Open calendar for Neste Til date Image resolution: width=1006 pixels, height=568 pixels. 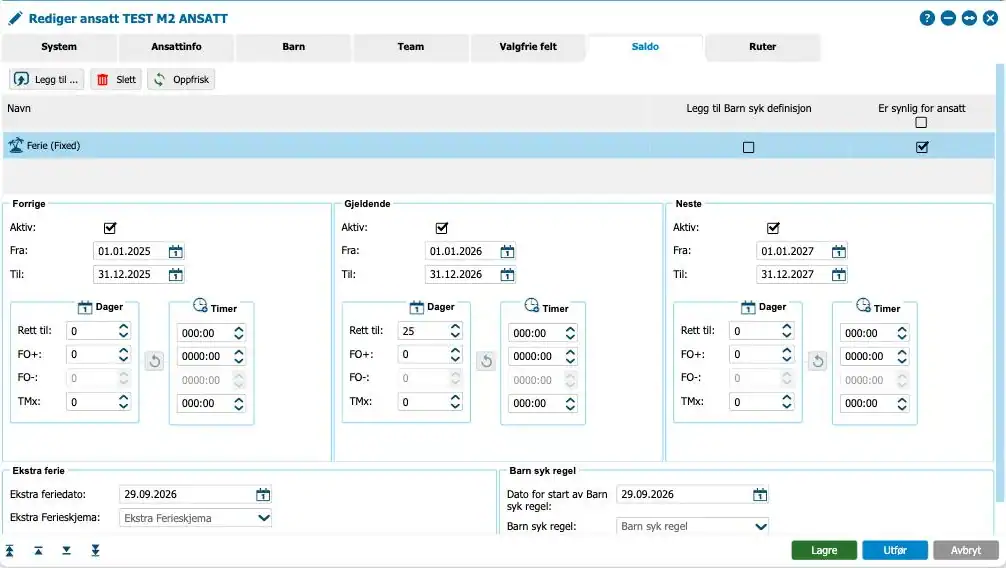(839, 275)
